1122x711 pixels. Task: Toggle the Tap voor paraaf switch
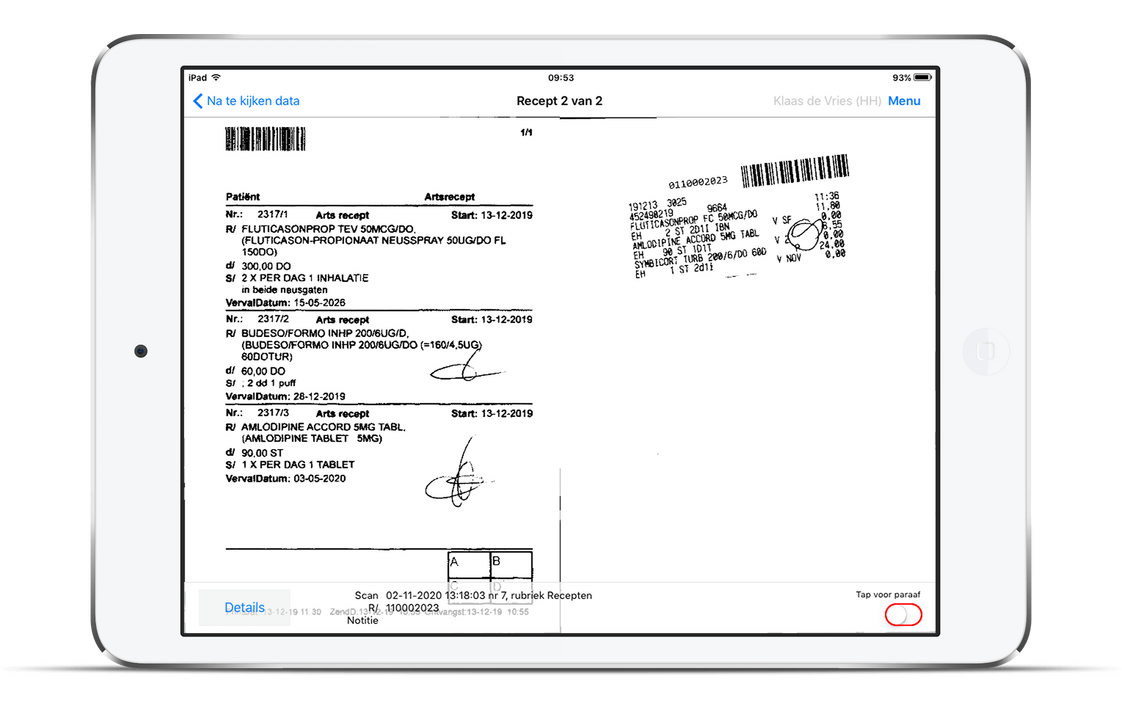click(x=903, y=614)
